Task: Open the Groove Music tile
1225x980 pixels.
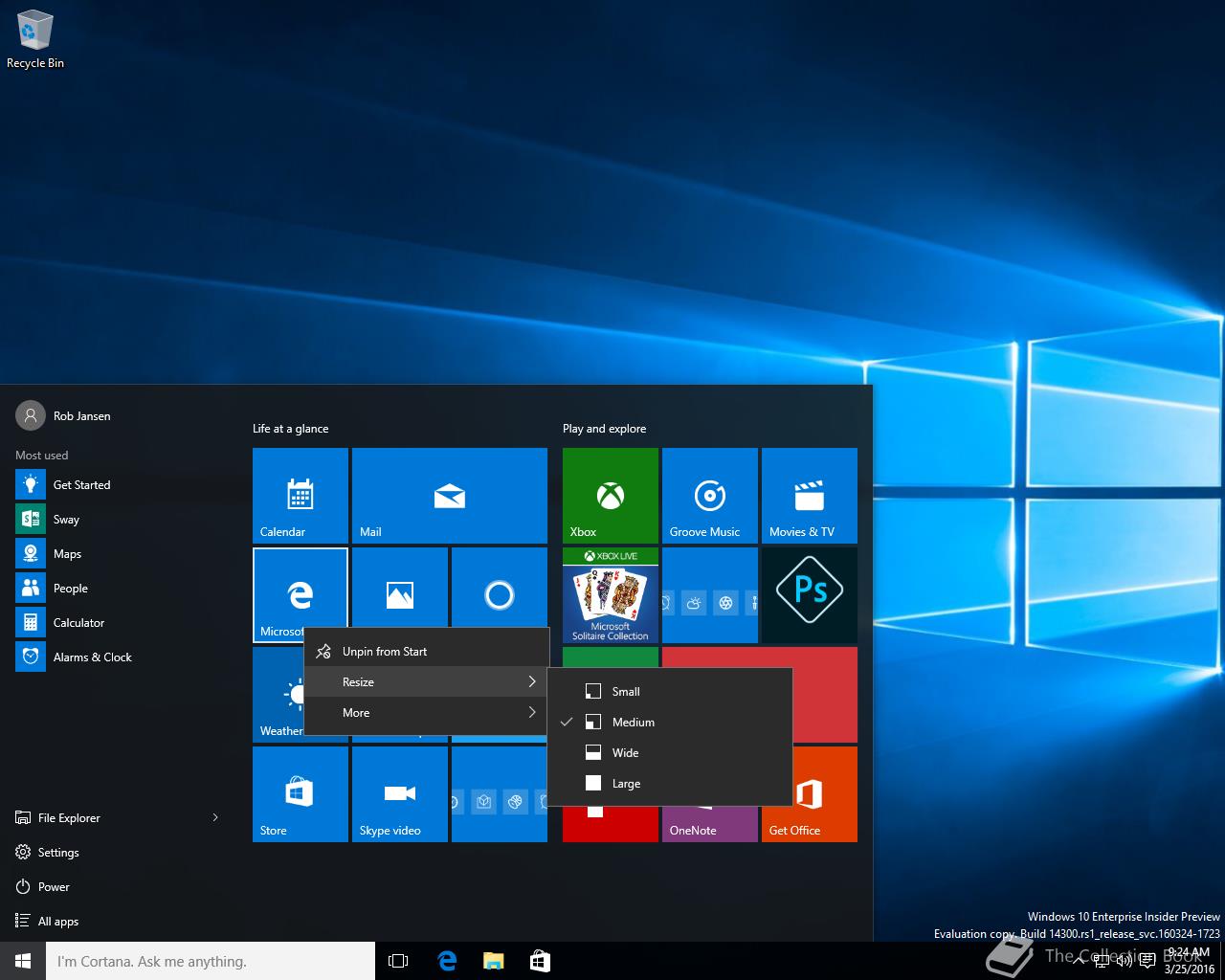Action: pyautogui.click(x=710, y=496)
